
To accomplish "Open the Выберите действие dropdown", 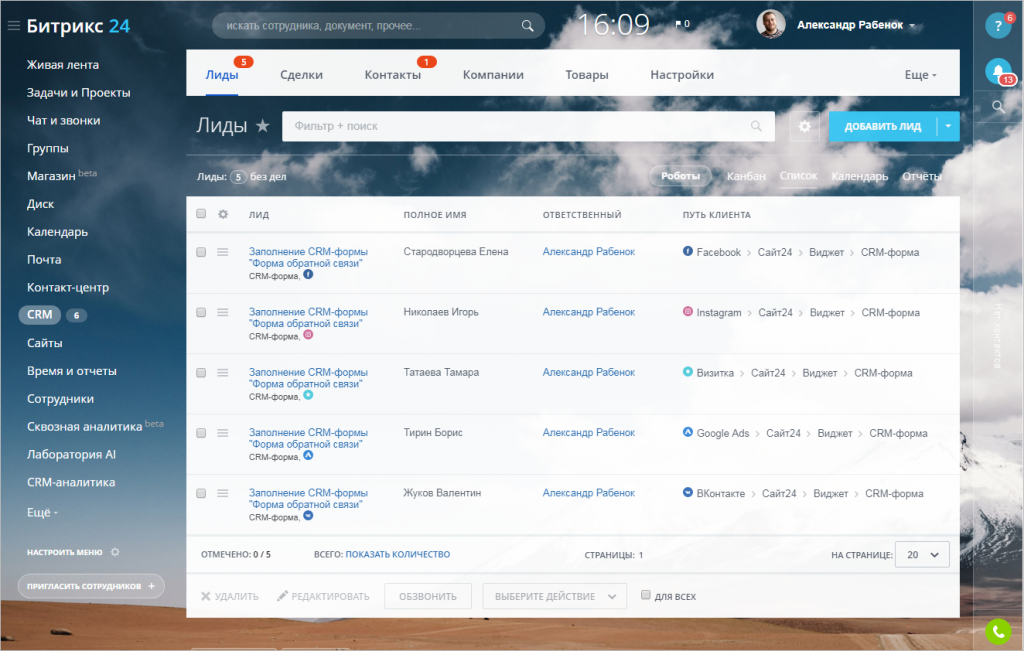I will point(554,596).
